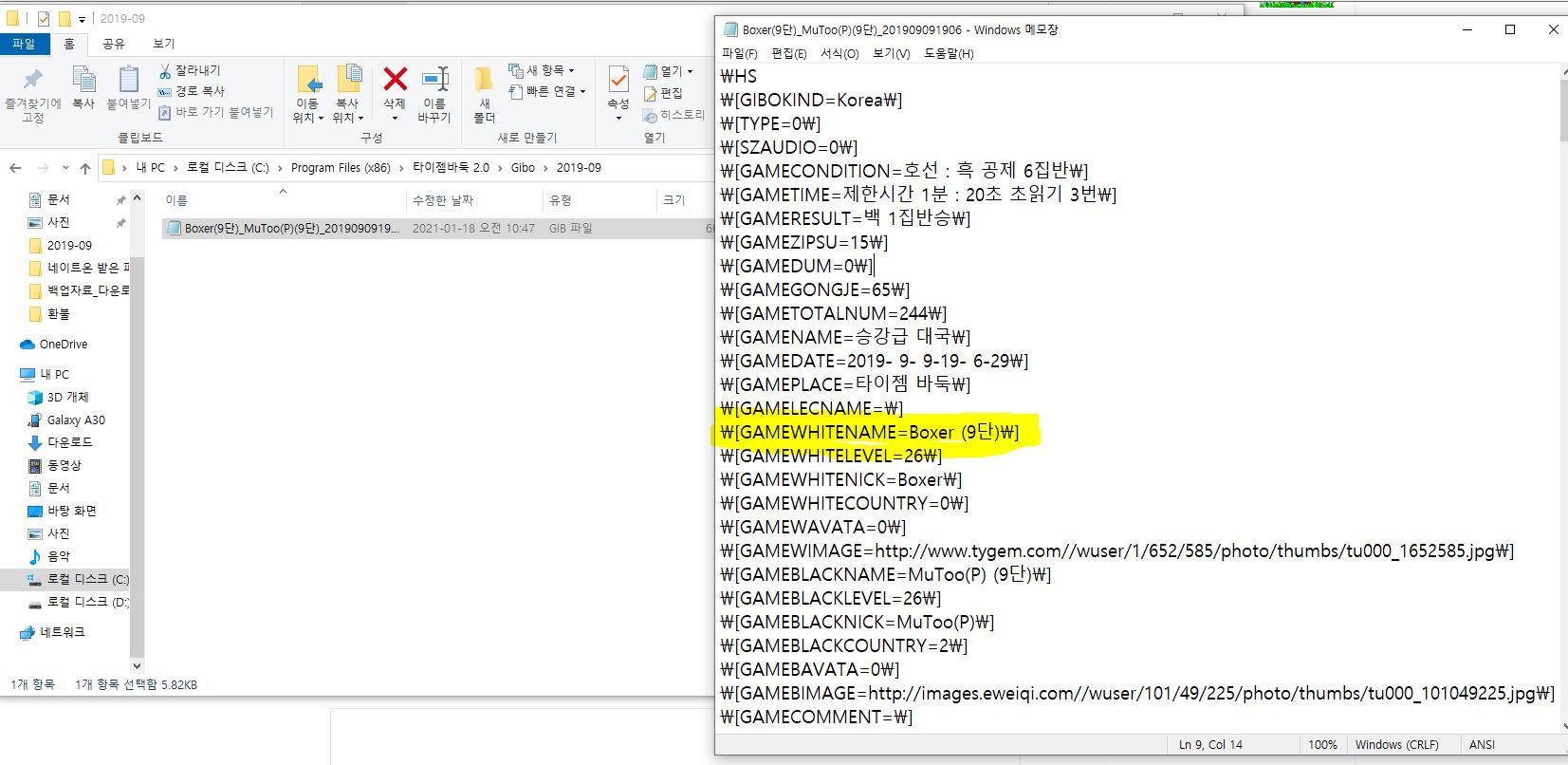Open the 새 항목 (New item) dropdown
This screenshot has height=765, width=1568.
[543, 70]
